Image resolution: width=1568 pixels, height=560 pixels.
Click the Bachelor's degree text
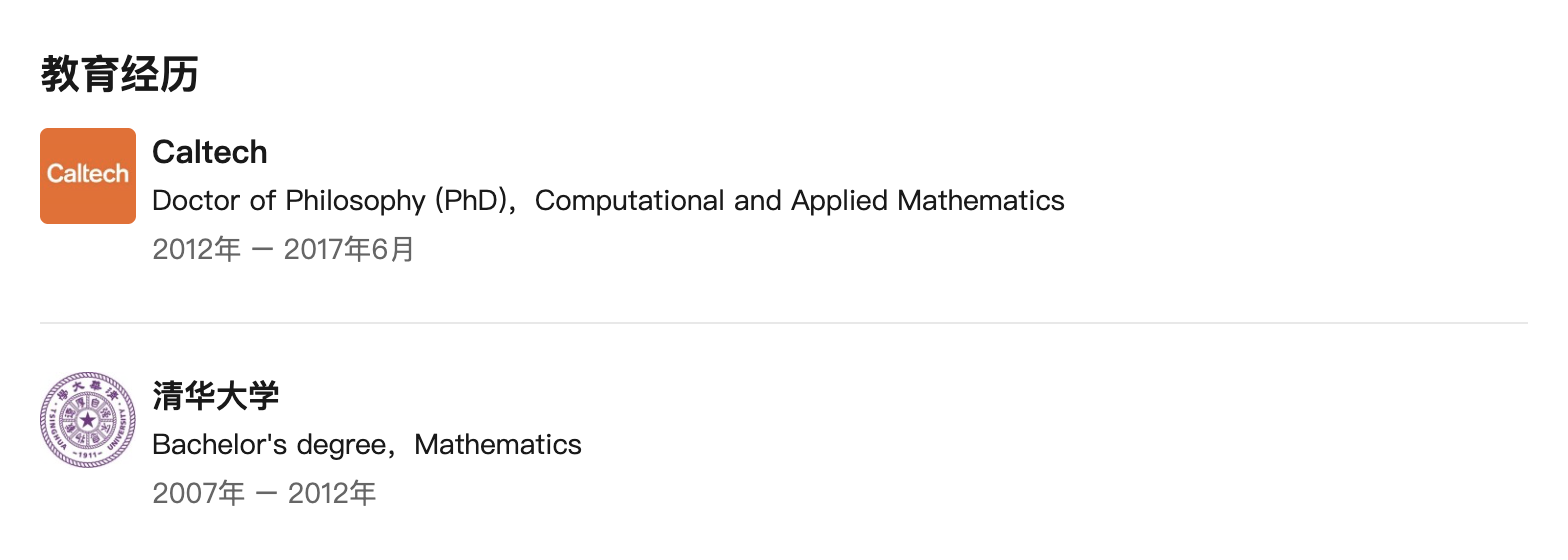click(274, 444)
